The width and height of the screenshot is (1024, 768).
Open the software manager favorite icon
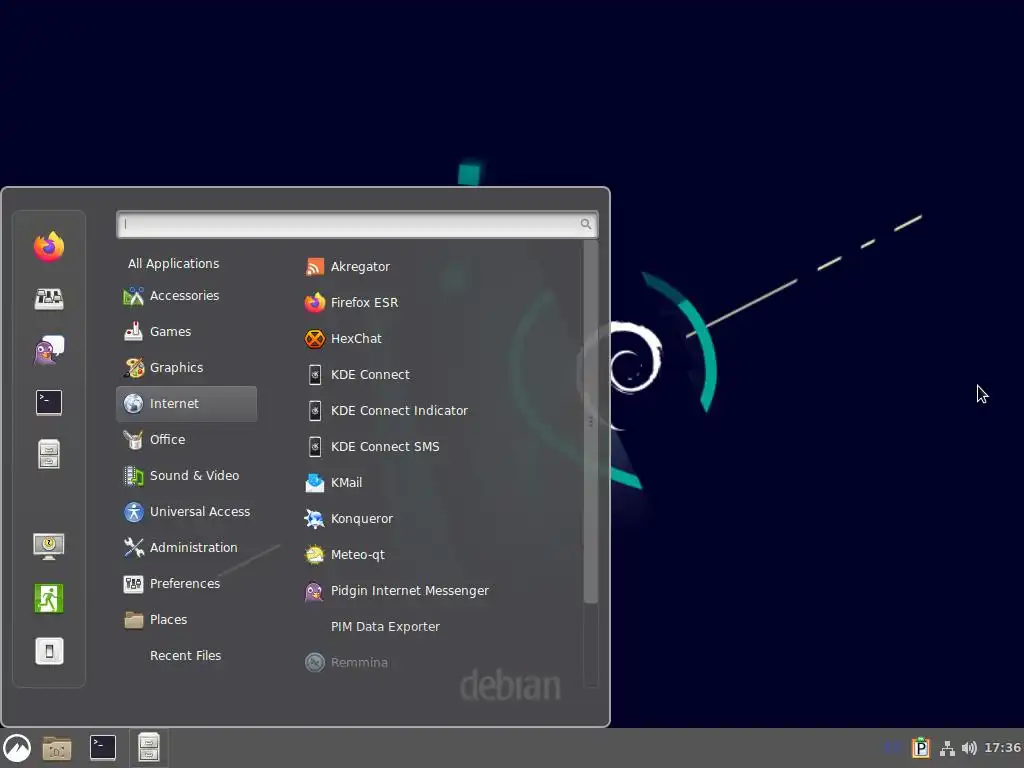[49, 299]
